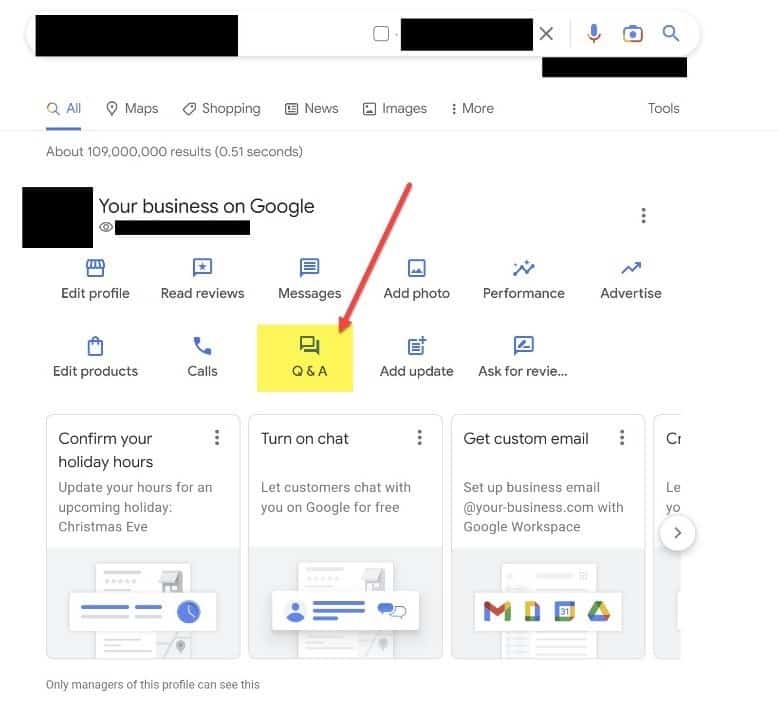Open the Get custom email card title
The height and width of the screenshot is (709, 778).
(x=526, y=439)
